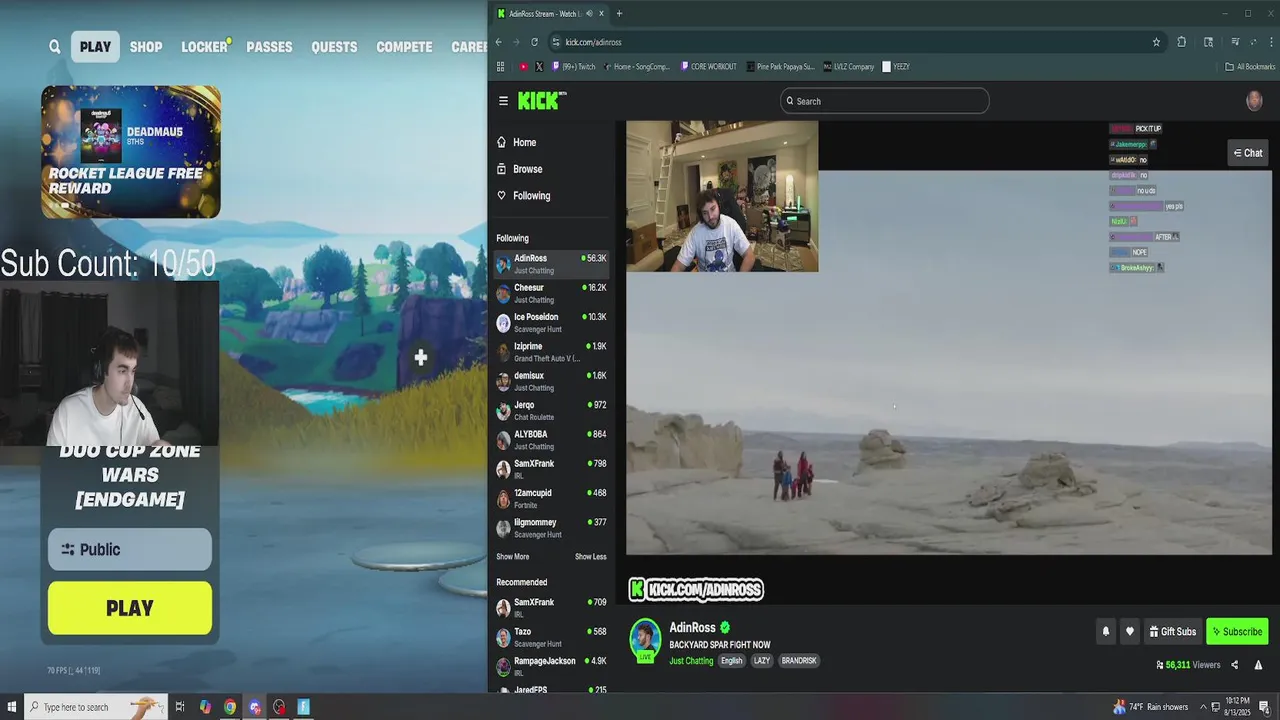Open 12amcupid channel in Following list
Viewport: 1280px width, 720px height.
(x=552, y=499)
